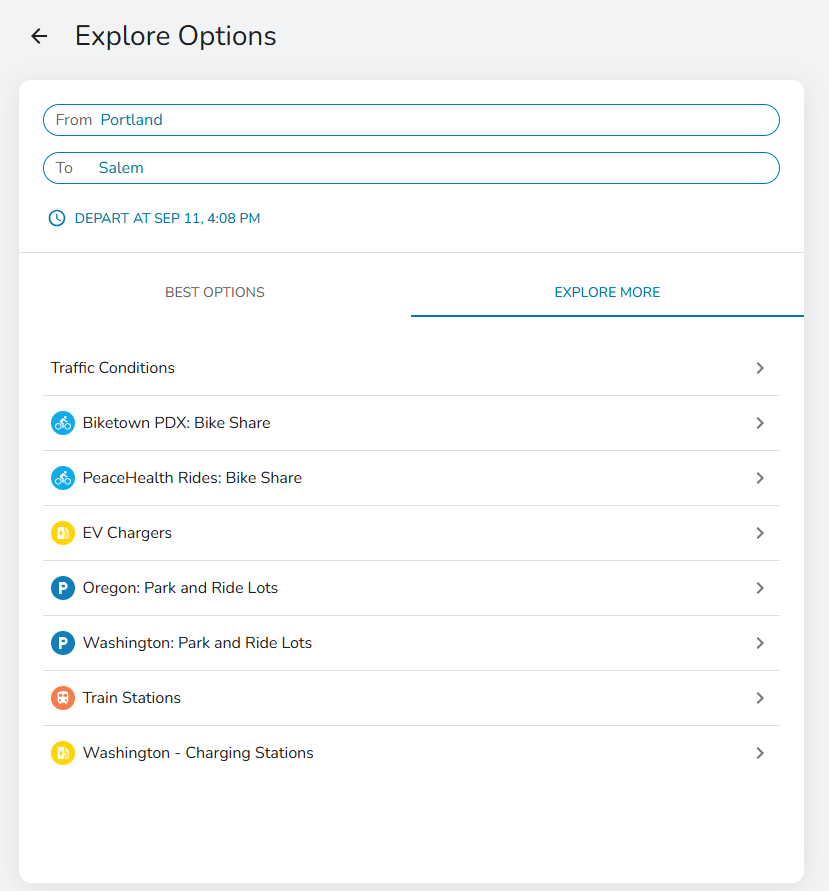
Task: Click the Train Stations orange icon
Action: pyautogui.click(x=63, y=698)
